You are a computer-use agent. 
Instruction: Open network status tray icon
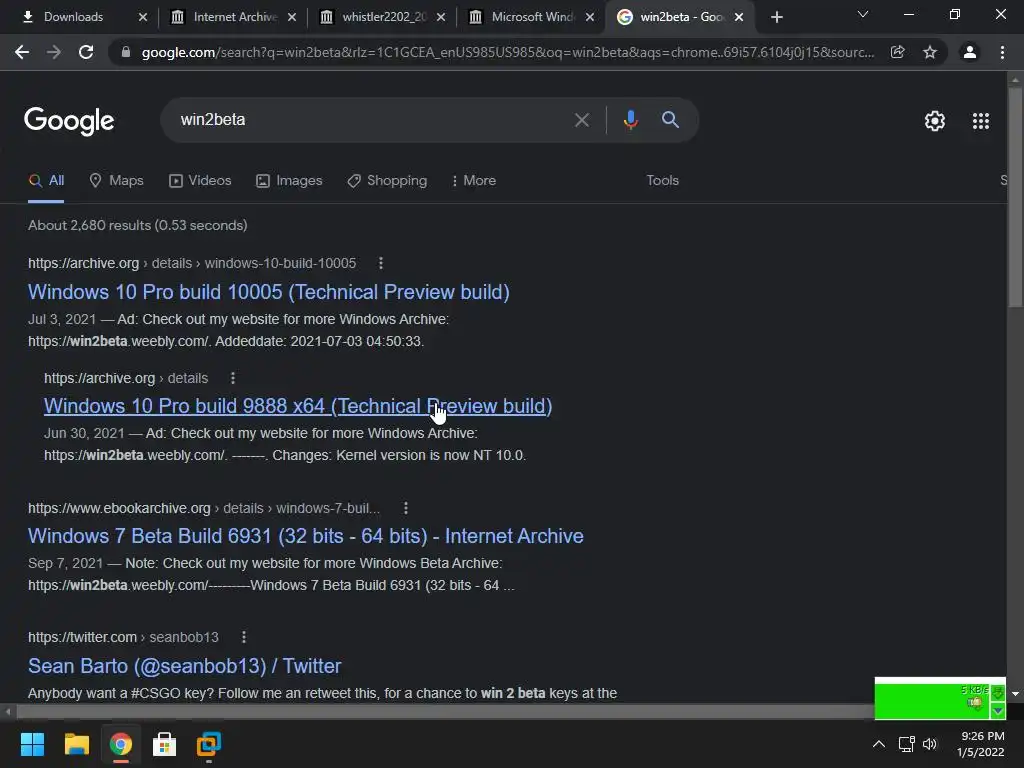point(906,744)
